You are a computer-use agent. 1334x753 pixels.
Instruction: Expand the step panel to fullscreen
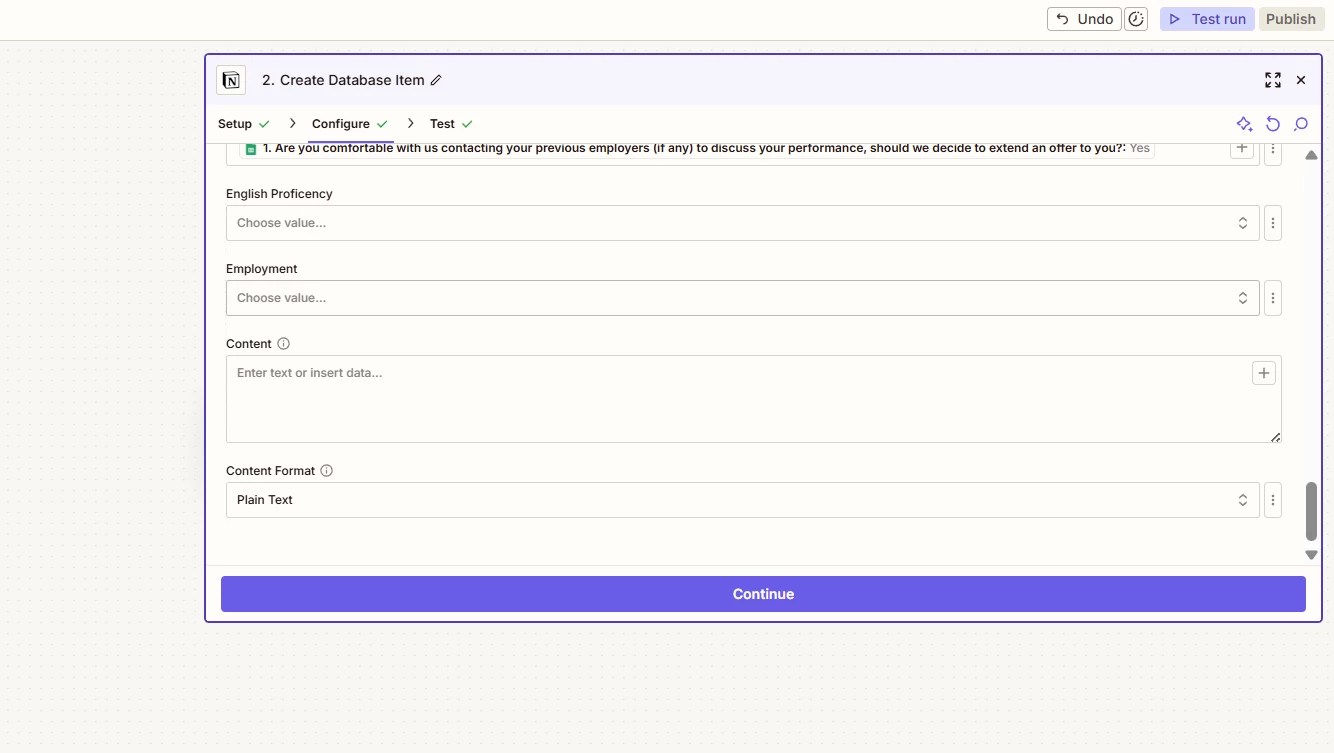coord(1273,80)
